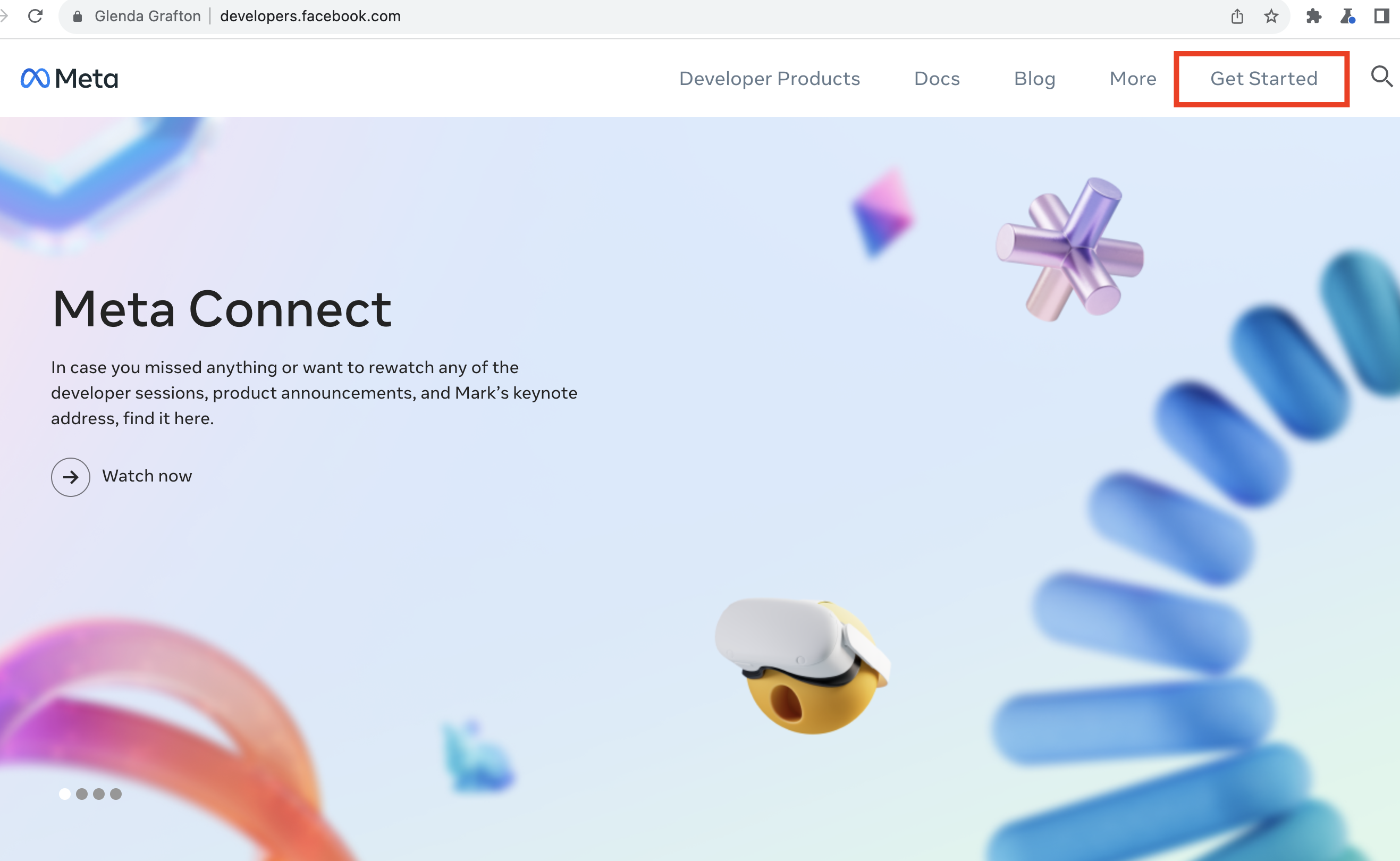Image resolution: width=1400 pixels, height=861 pixels.
Task: Click the Get Started button
Action: (1263, 79)
